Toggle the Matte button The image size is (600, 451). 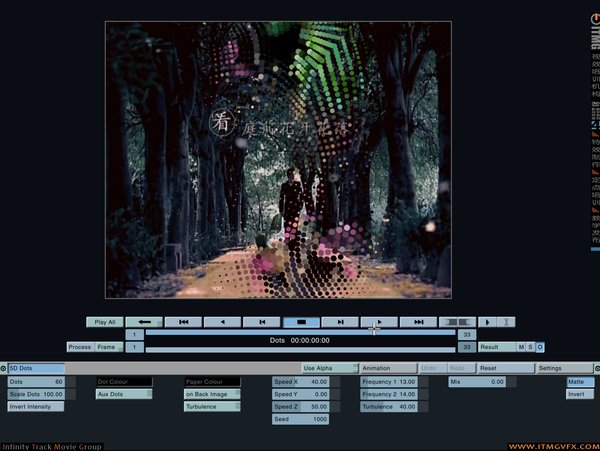point(580,382)
